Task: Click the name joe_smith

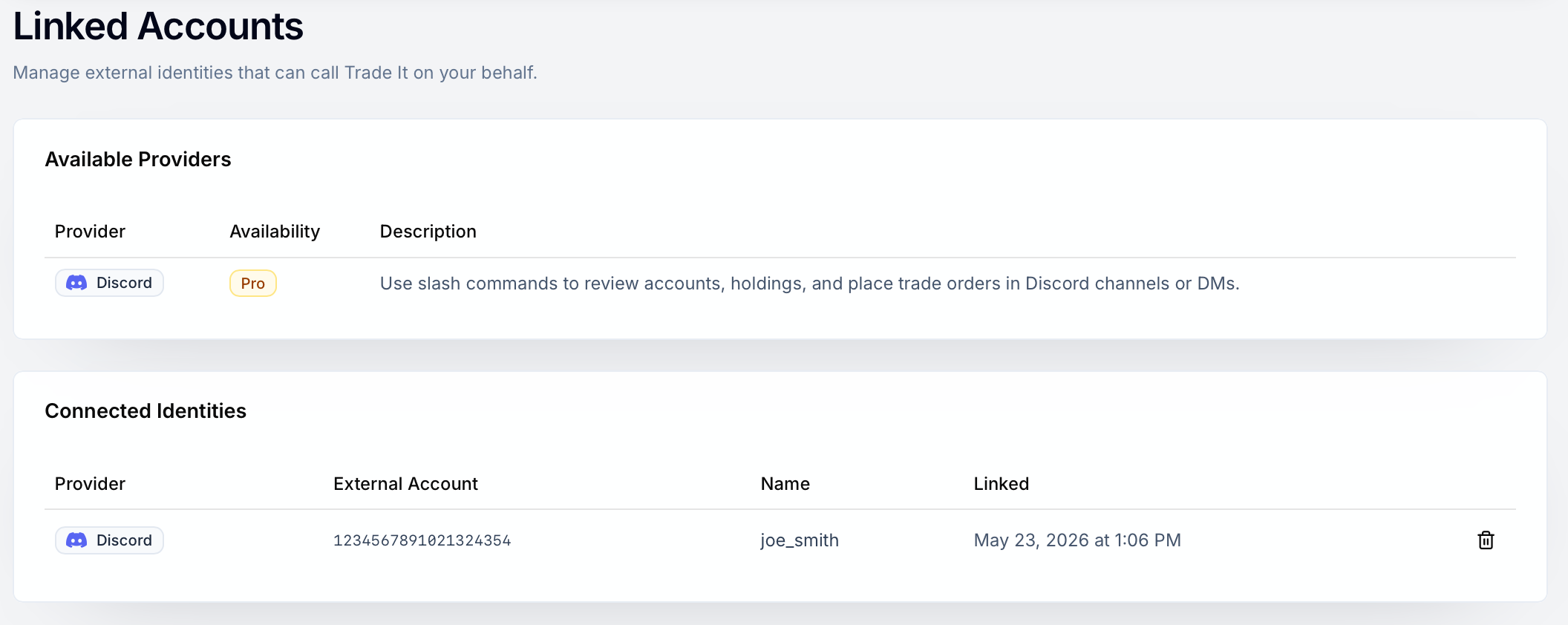Action: point(800,540)
